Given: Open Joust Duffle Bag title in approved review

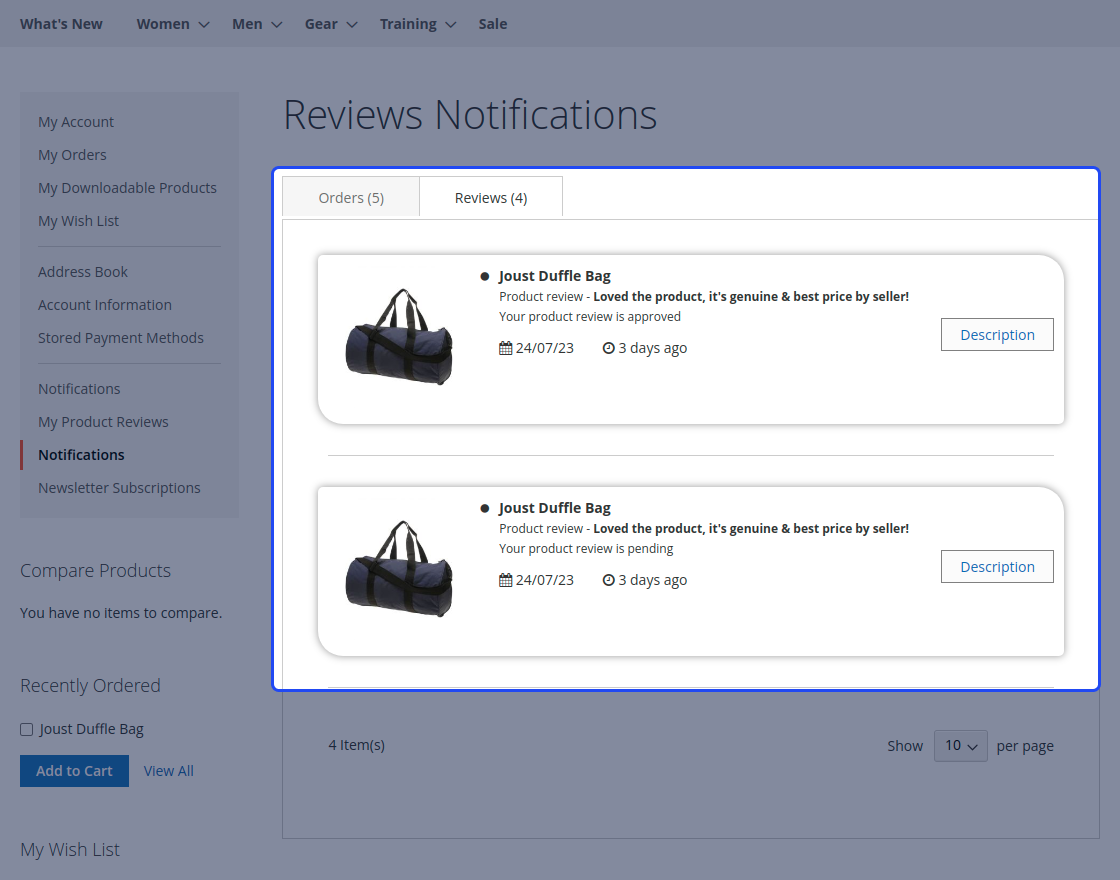Looking at the screenshot, I should [554, 276].
